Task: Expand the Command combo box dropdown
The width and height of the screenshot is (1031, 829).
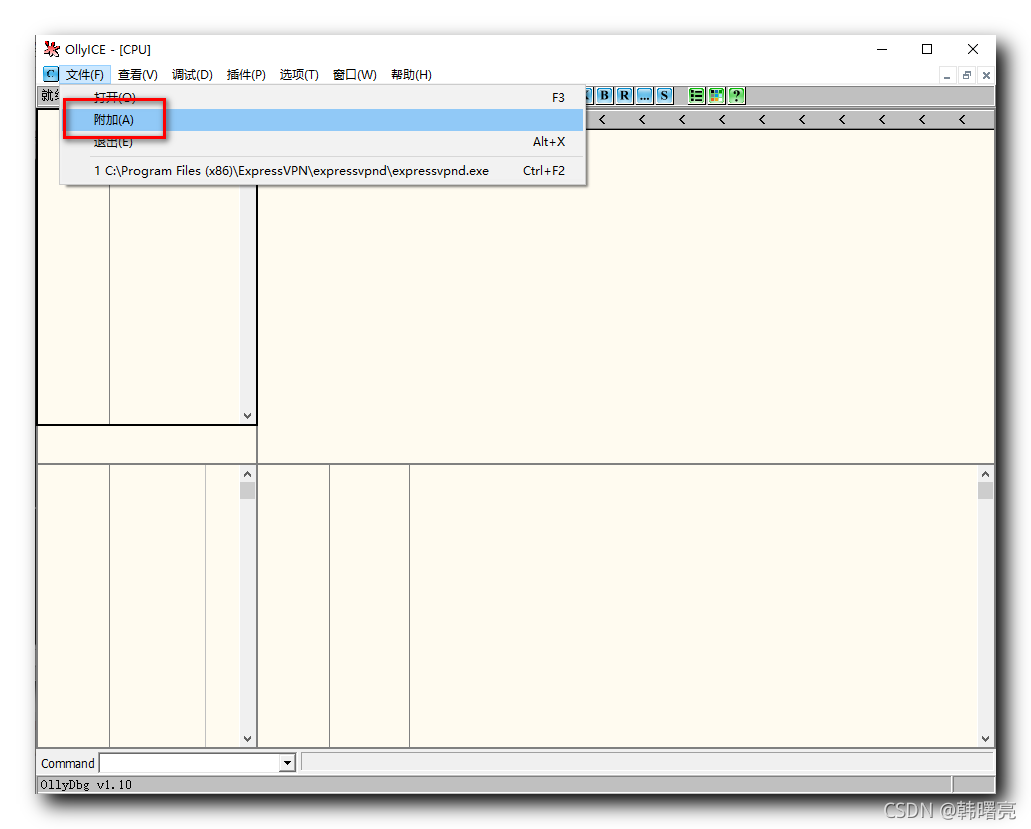Action: tap(287, 763)
